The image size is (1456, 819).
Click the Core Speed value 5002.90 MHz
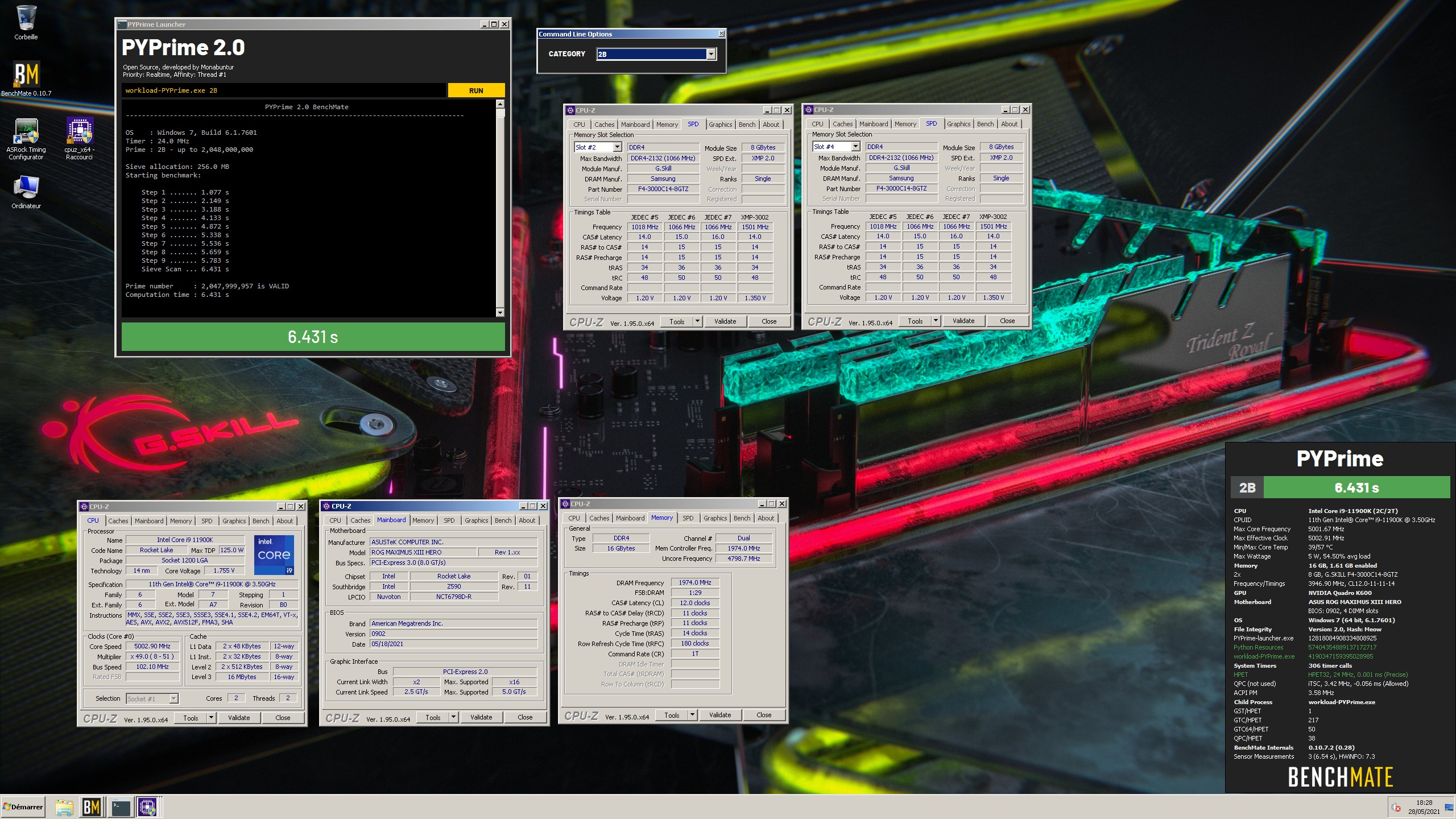click(152, 646)
